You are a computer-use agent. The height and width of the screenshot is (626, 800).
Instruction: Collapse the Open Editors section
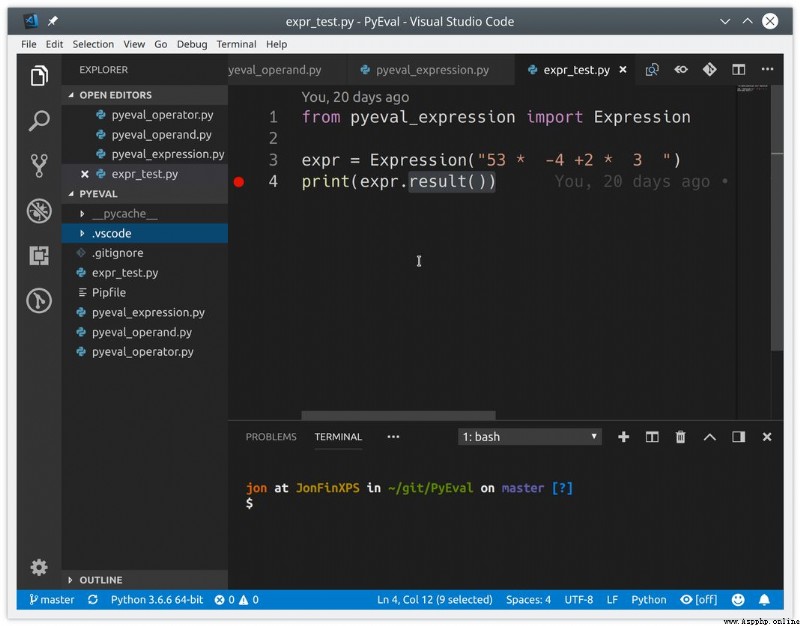145,95
